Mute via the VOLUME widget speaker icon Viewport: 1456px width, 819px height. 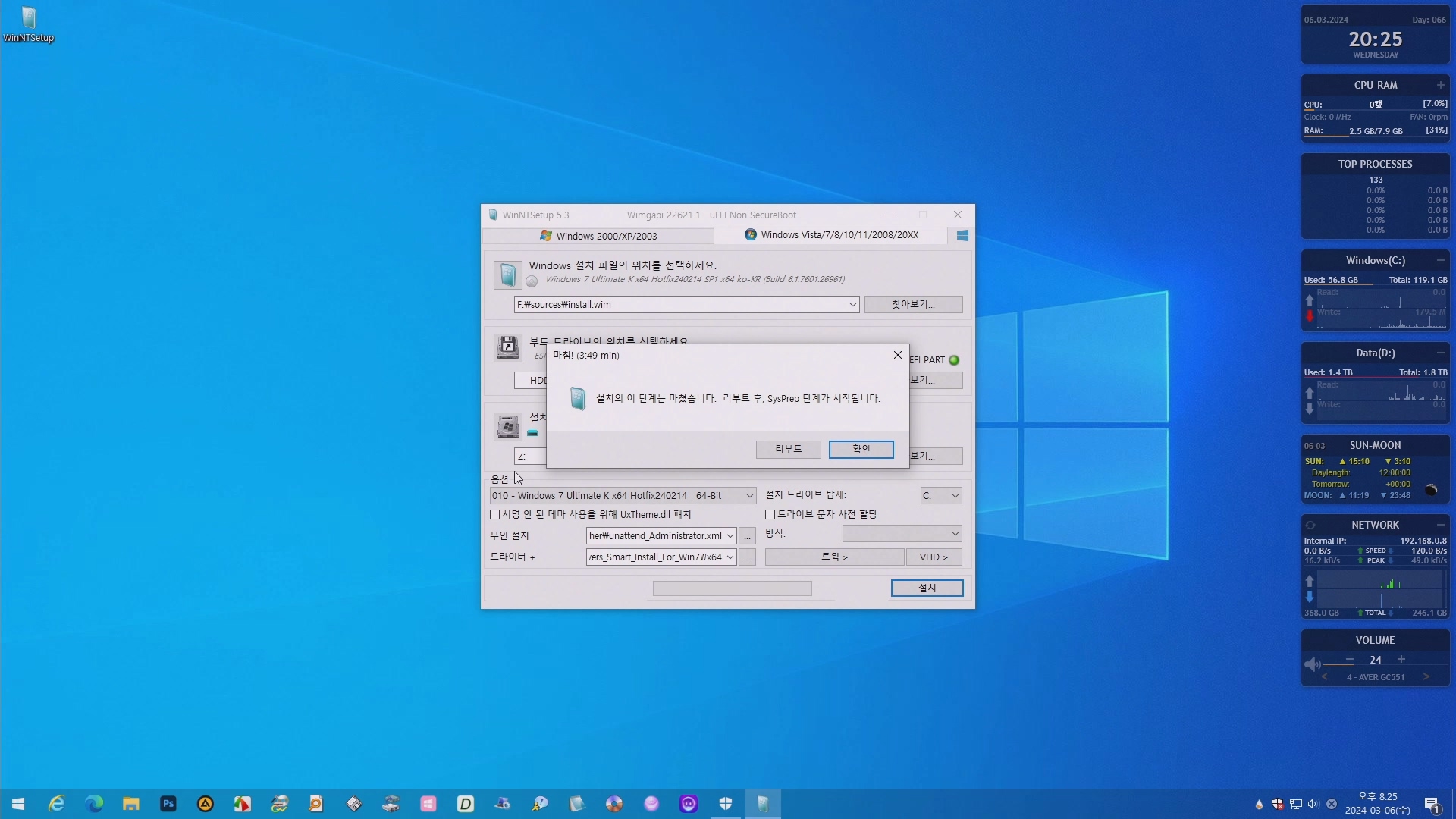pos(1313,664)
